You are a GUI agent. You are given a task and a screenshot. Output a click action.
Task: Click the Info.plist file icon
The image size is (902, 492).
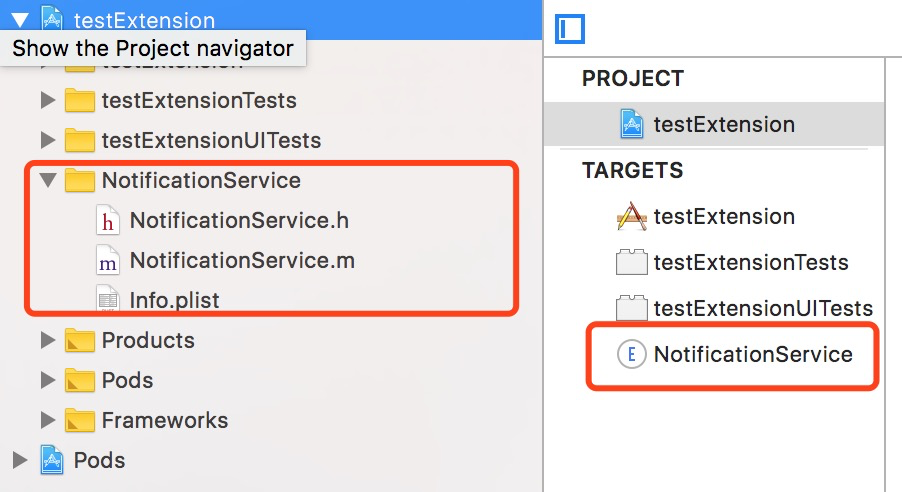pos(107,300)
